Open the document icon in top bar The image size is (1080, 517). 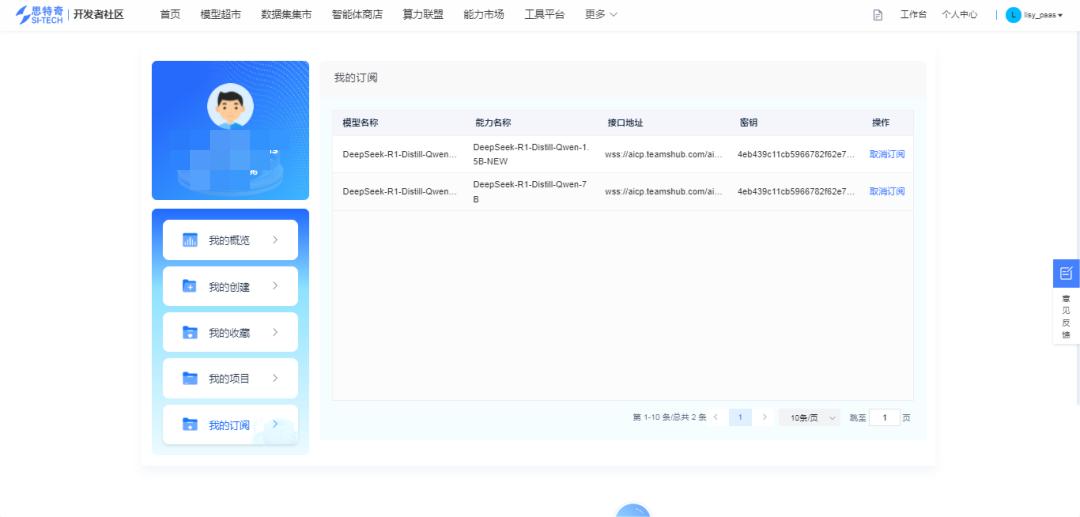pyautogui.click(x=878, y=15)
